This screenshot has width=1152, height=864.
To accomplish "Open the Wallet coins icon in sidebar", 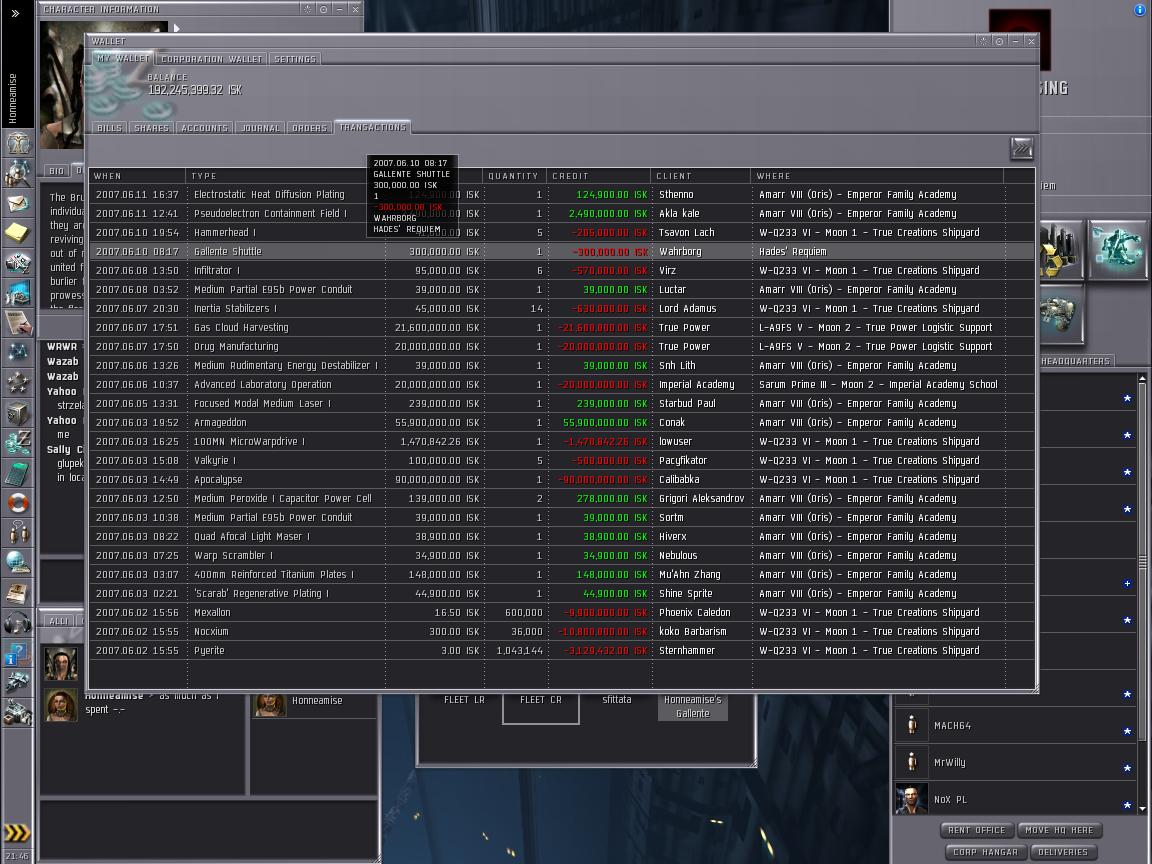I will (x=18, y=443).
